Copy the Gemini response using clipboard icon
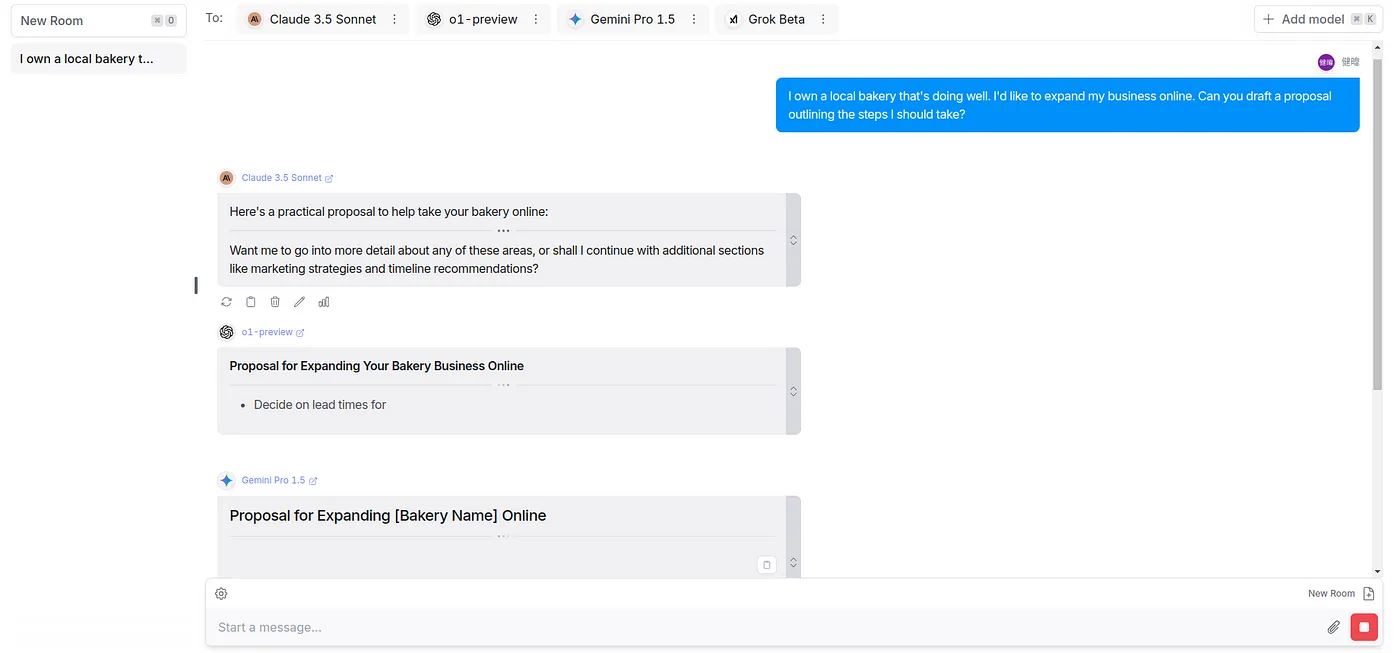The image size is (1400, 653). [x=767, y=565]
